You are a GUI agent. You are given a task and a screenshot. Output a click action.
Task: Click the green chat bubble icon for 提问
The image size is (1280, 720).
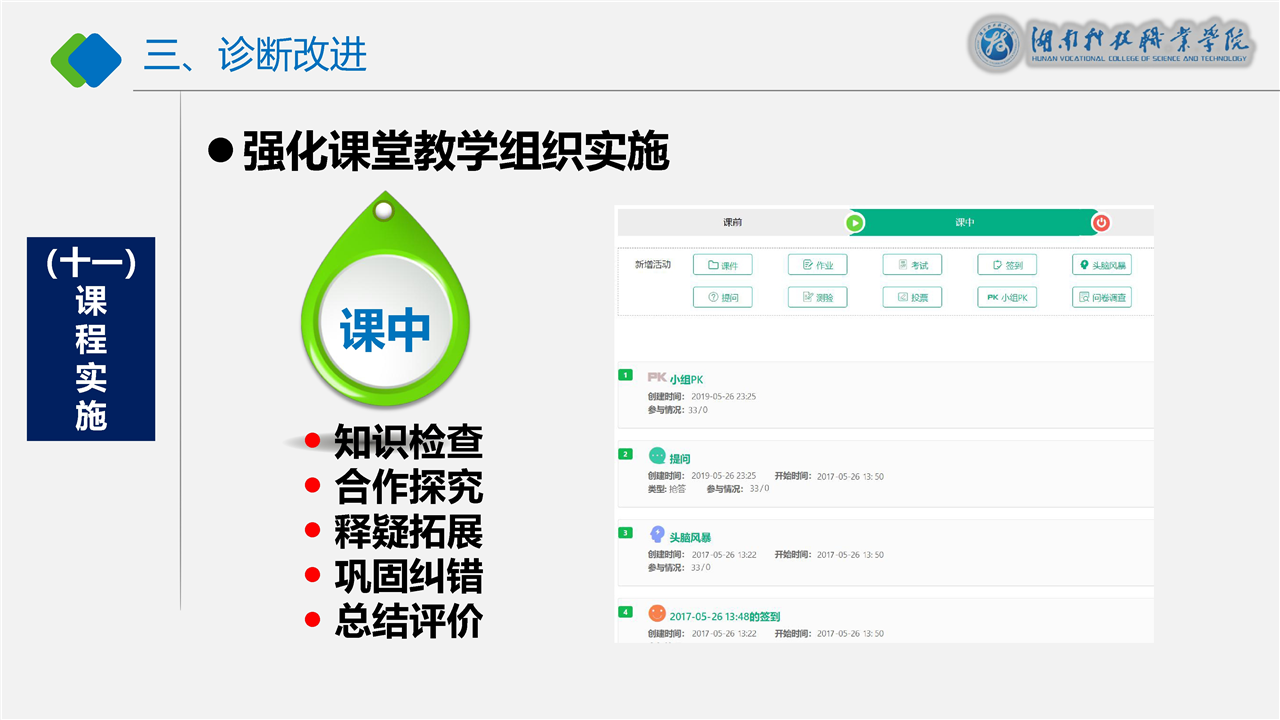657,456
